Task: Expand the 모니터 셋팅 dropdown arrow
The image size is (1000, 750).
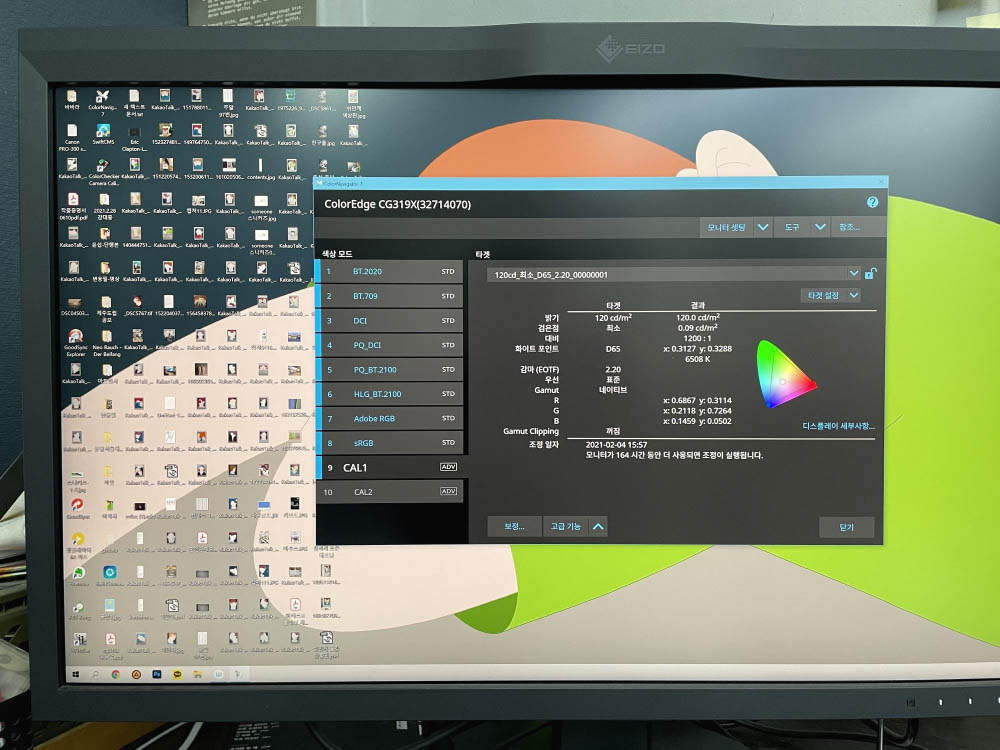Action: 763,227
